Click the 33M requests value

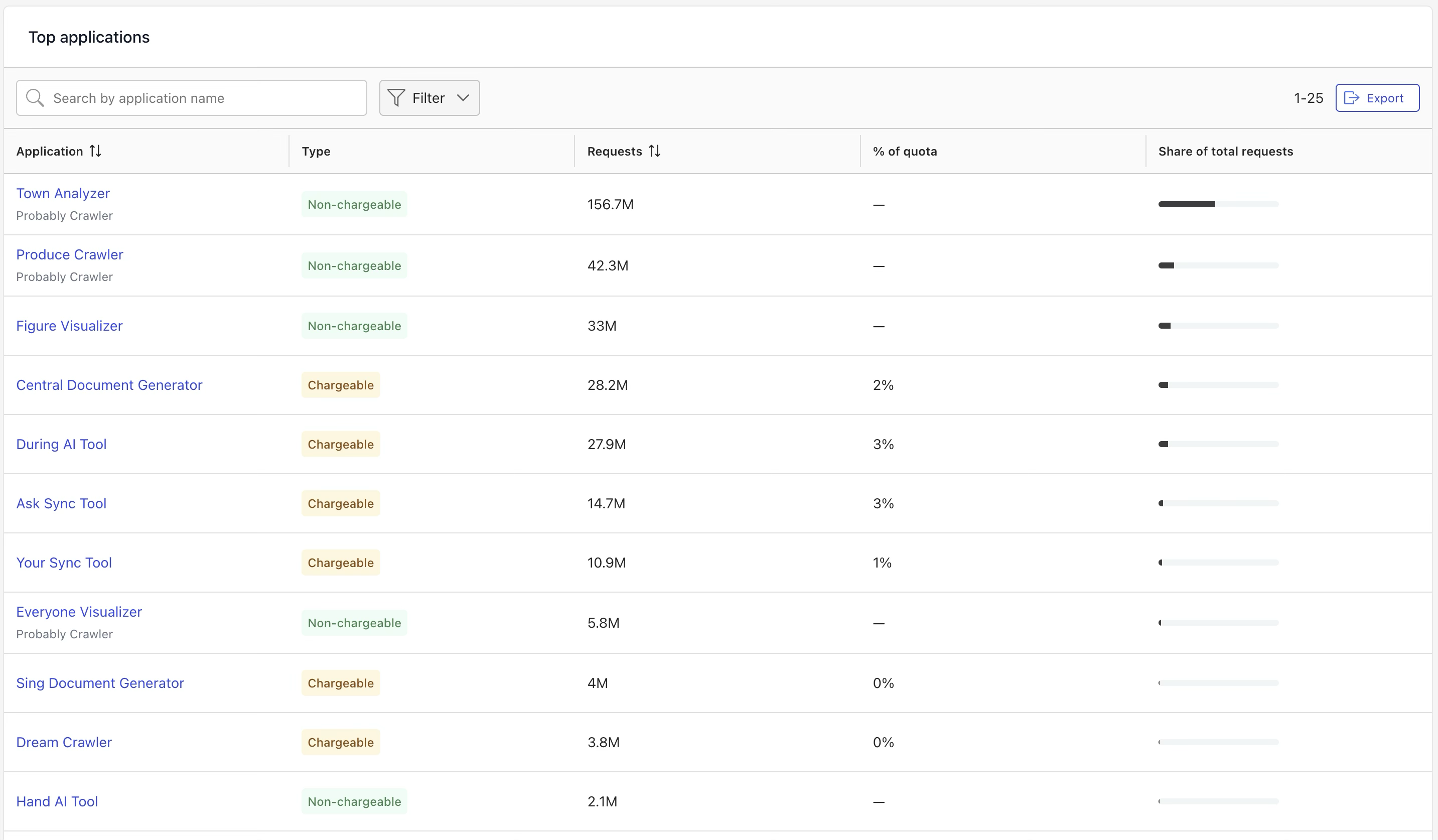[602, 326]
